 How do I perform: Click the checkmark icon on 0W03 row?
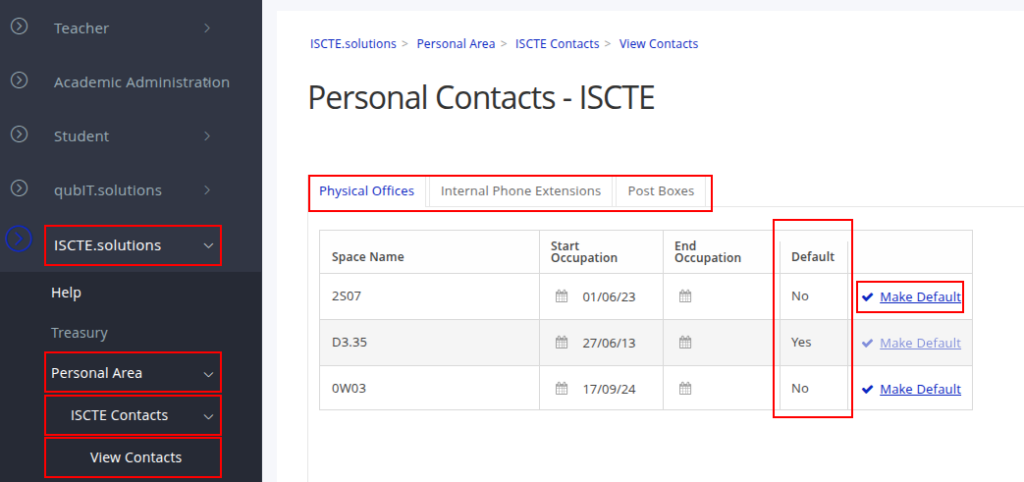pyautogui.click(x=867, y=389)
